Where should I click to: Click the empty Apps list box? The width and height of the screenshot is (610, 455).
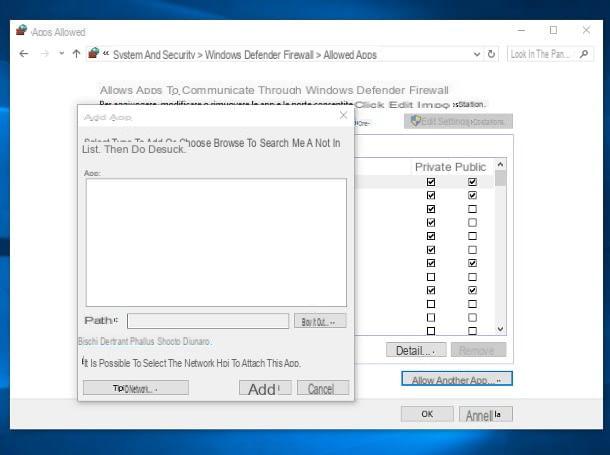[x=216, y=242]
